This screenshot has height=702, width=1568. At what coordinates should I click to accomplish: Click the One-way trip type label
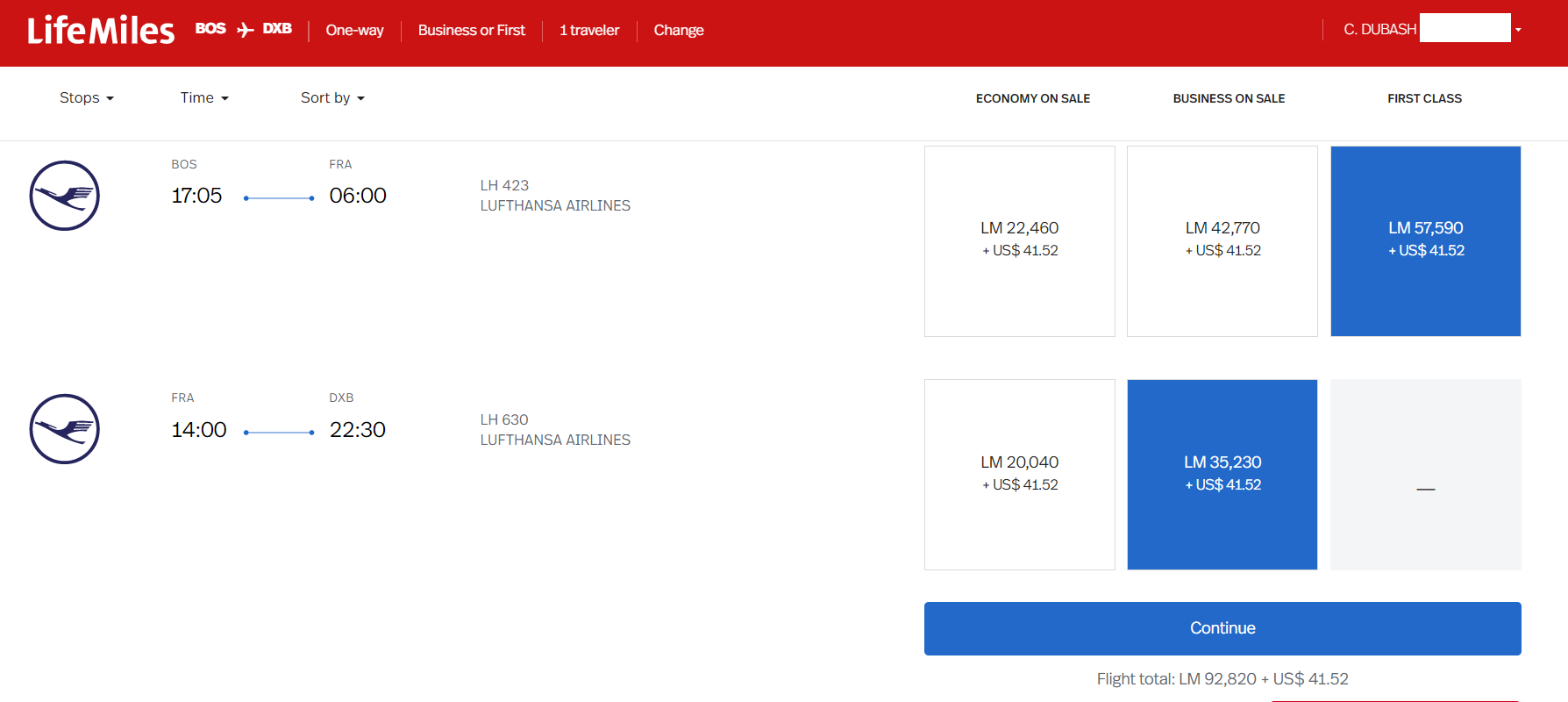click(x=354, y=30)
